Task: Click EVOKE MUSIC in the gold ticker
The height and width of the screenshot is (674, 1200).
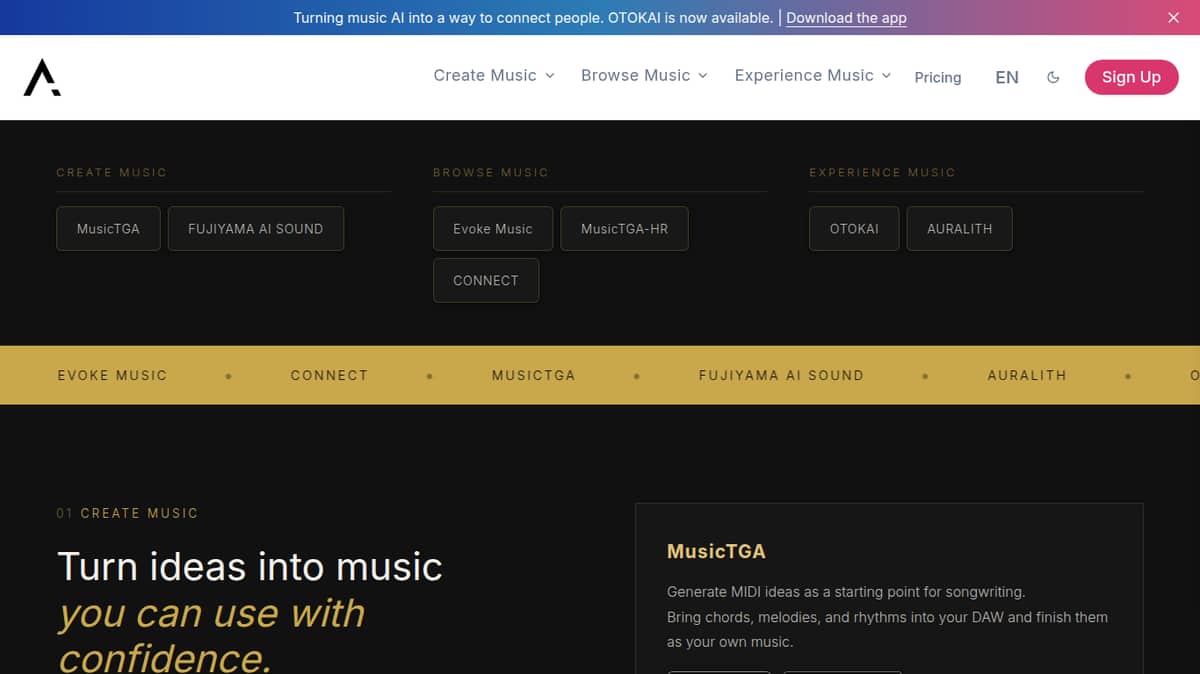Action: coord(112,375)
